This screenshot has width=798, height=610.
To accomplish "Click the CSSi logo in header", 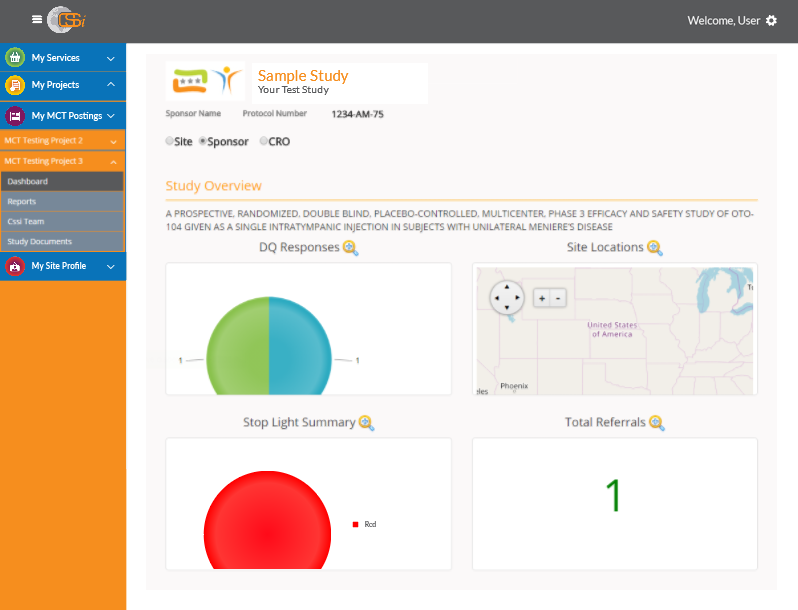I will click(x=66, y=20).
